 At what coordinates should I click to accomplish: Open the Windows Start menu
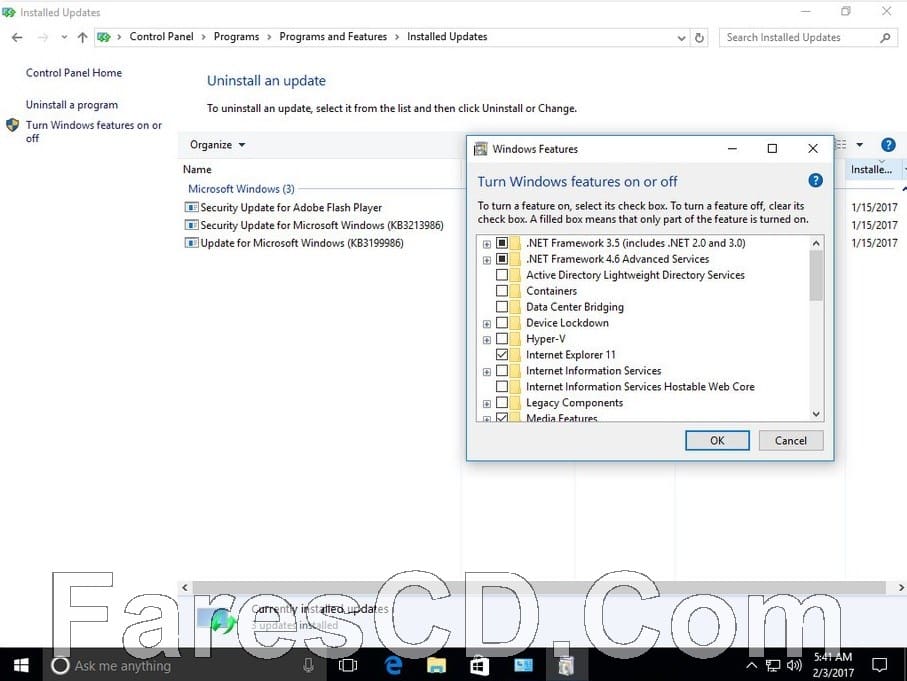pyautogui.click(x=21, y=665)
